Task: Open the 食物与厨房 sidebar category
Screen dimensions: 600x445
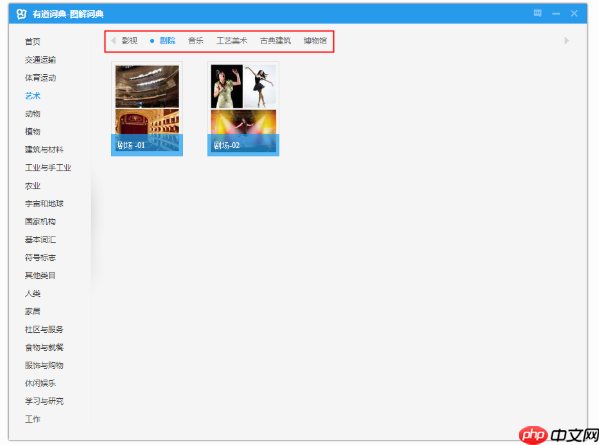Action: tap(44, 347)
